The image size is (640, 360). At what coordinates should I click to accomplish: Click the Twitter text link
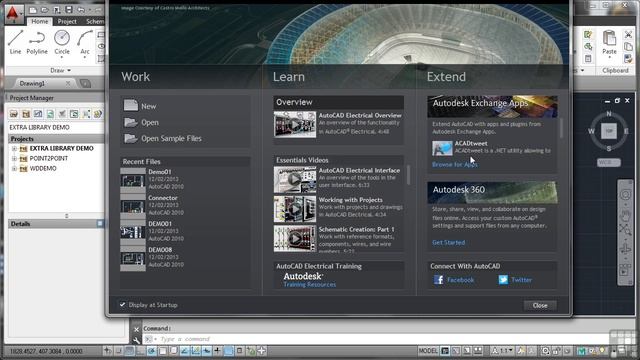(x=521, y=280)
